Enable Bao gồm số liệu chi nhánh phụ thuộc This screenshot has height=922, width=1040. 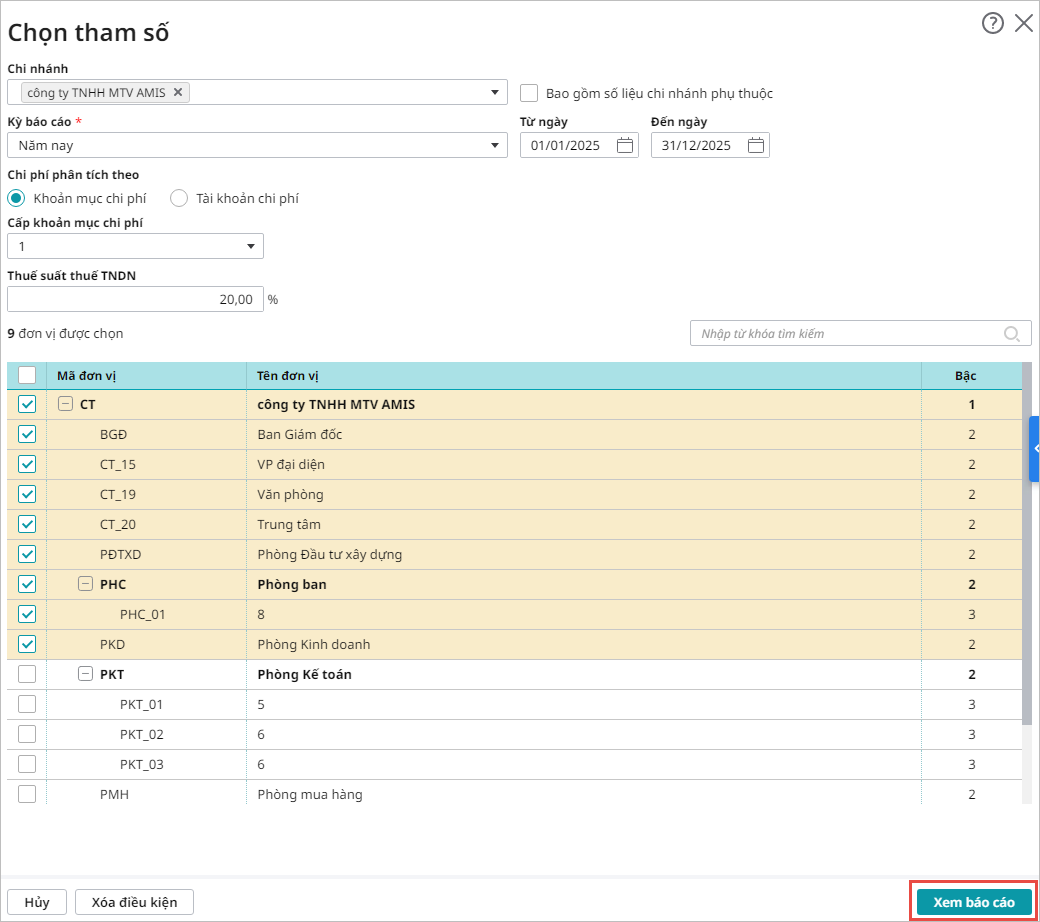[x=529, y=93]
